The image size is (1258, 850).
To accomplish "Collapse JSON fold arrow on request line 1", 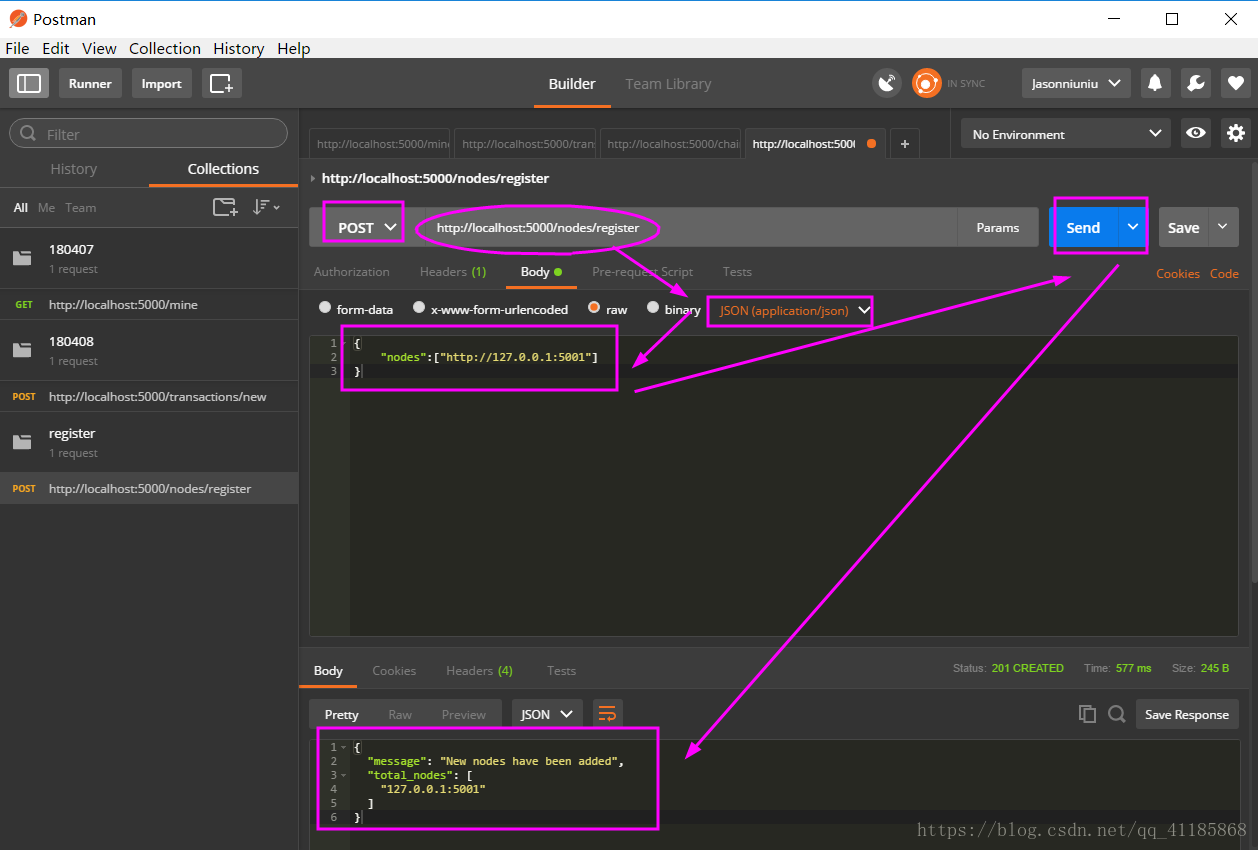I will pyautogui.click(x=345, y=343).
